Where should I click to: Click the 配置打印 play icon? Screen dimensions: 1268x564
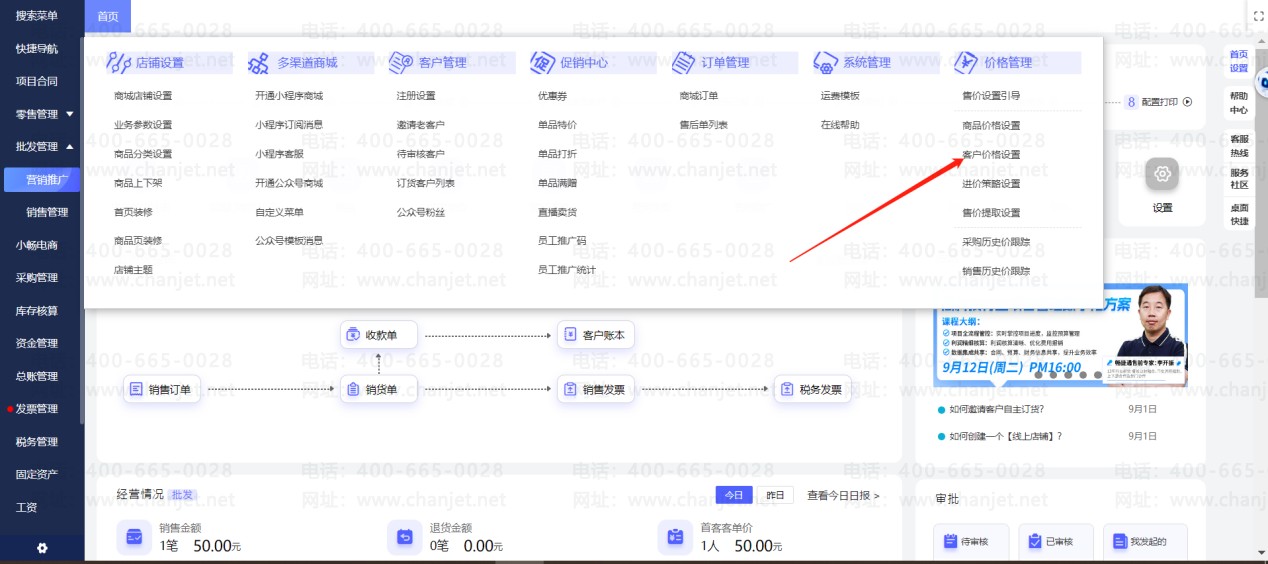(1187, 102)
